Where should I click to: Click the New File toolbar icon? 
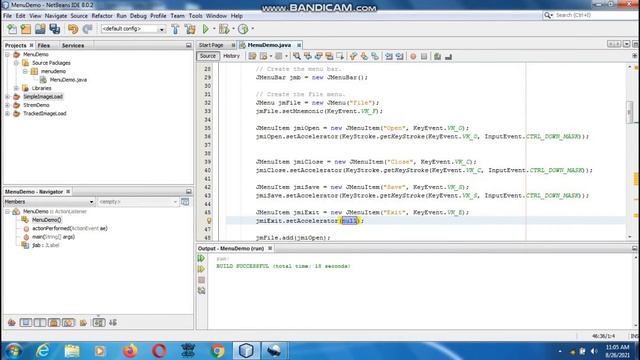[12, 29]
